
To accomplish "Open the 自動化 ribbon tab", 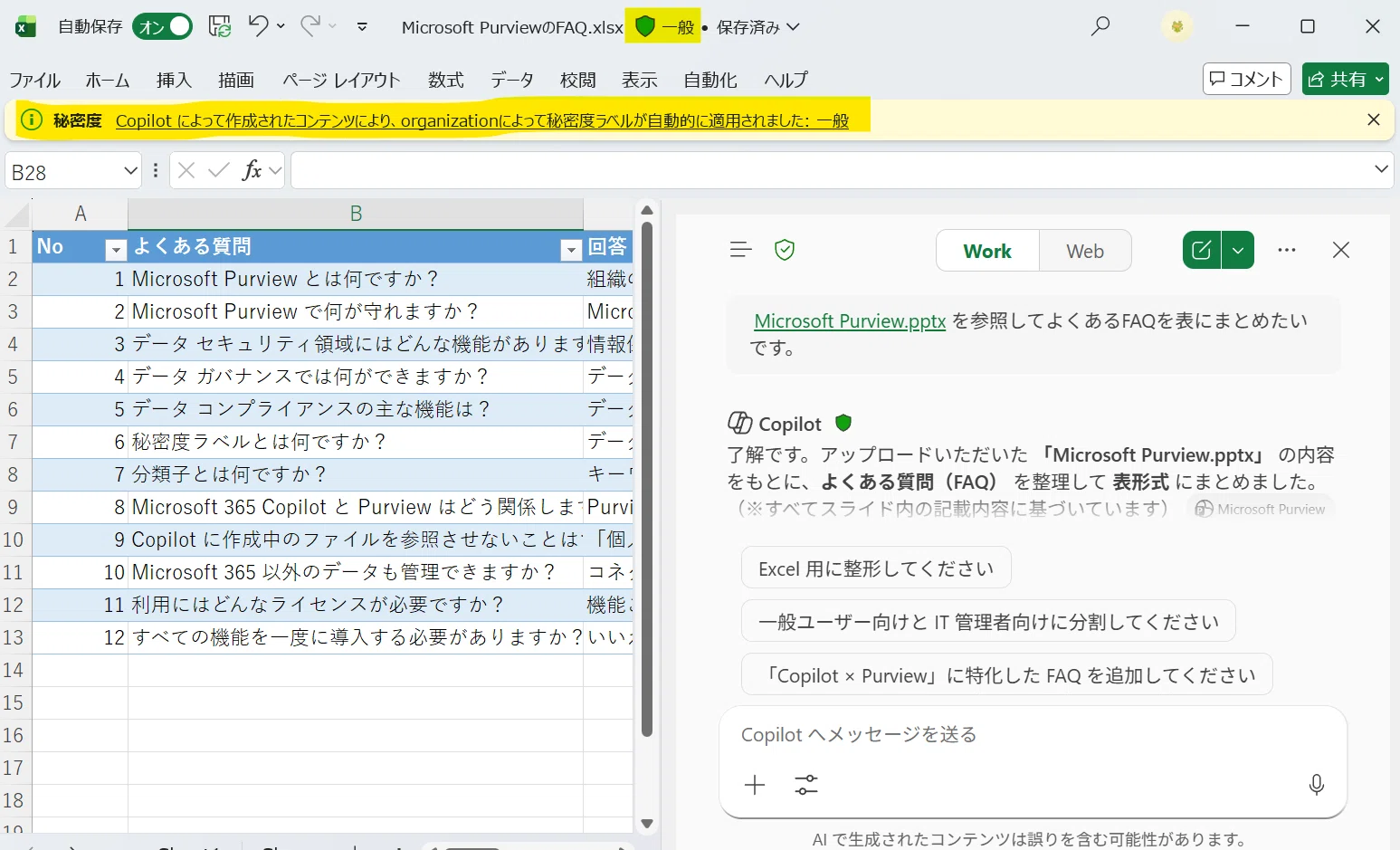I will pyautogui.click(x=710, y=80).
